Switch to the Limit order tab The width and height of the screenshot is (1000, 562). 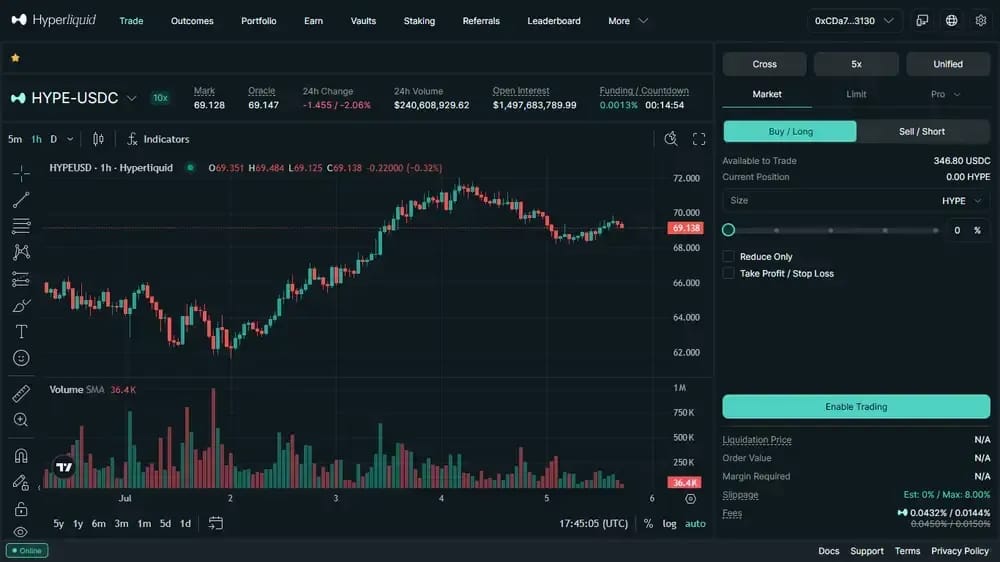[856, 94]
